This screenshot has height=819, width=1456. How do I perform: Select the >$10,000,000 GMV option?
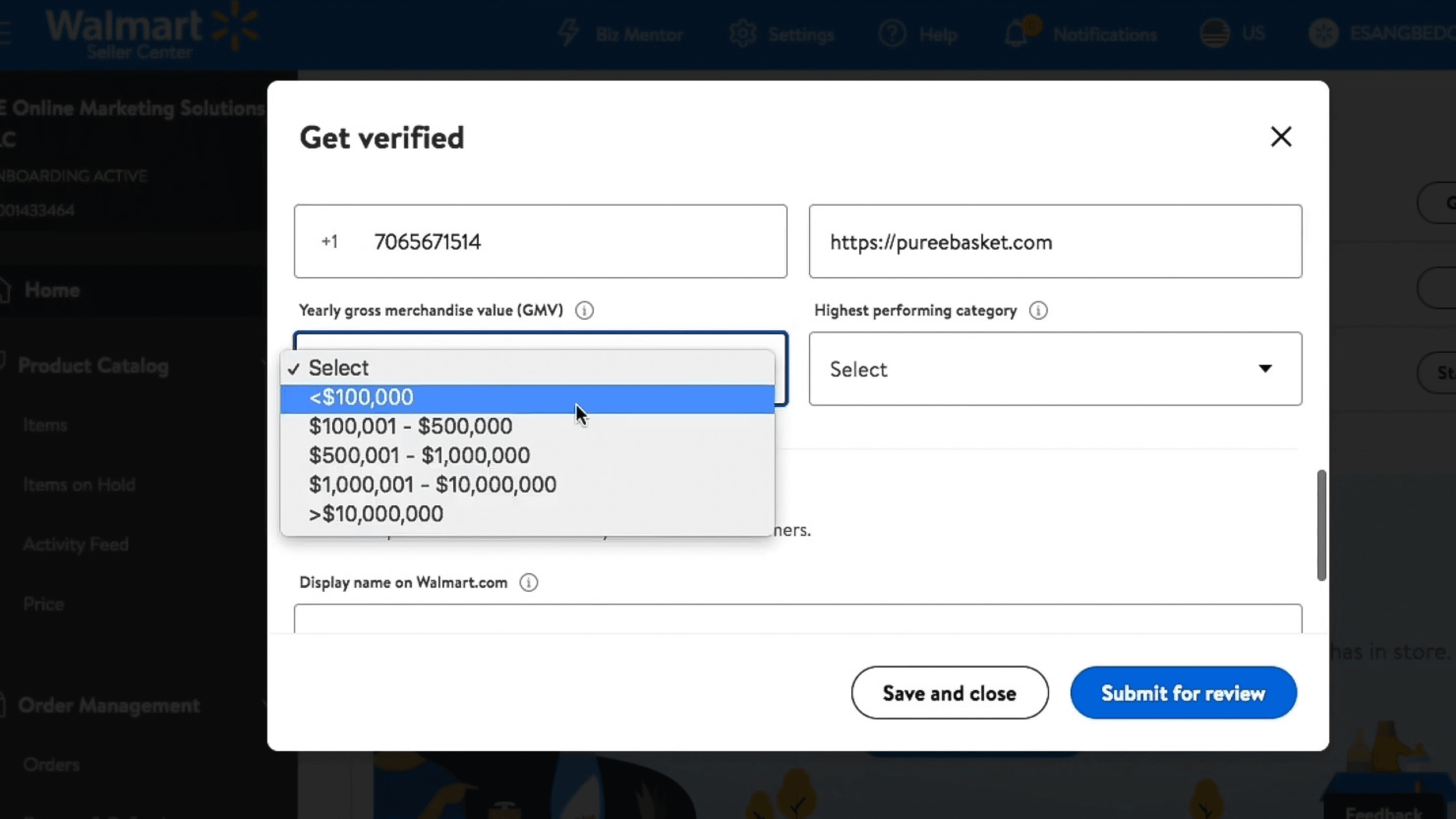coord(376,514)
